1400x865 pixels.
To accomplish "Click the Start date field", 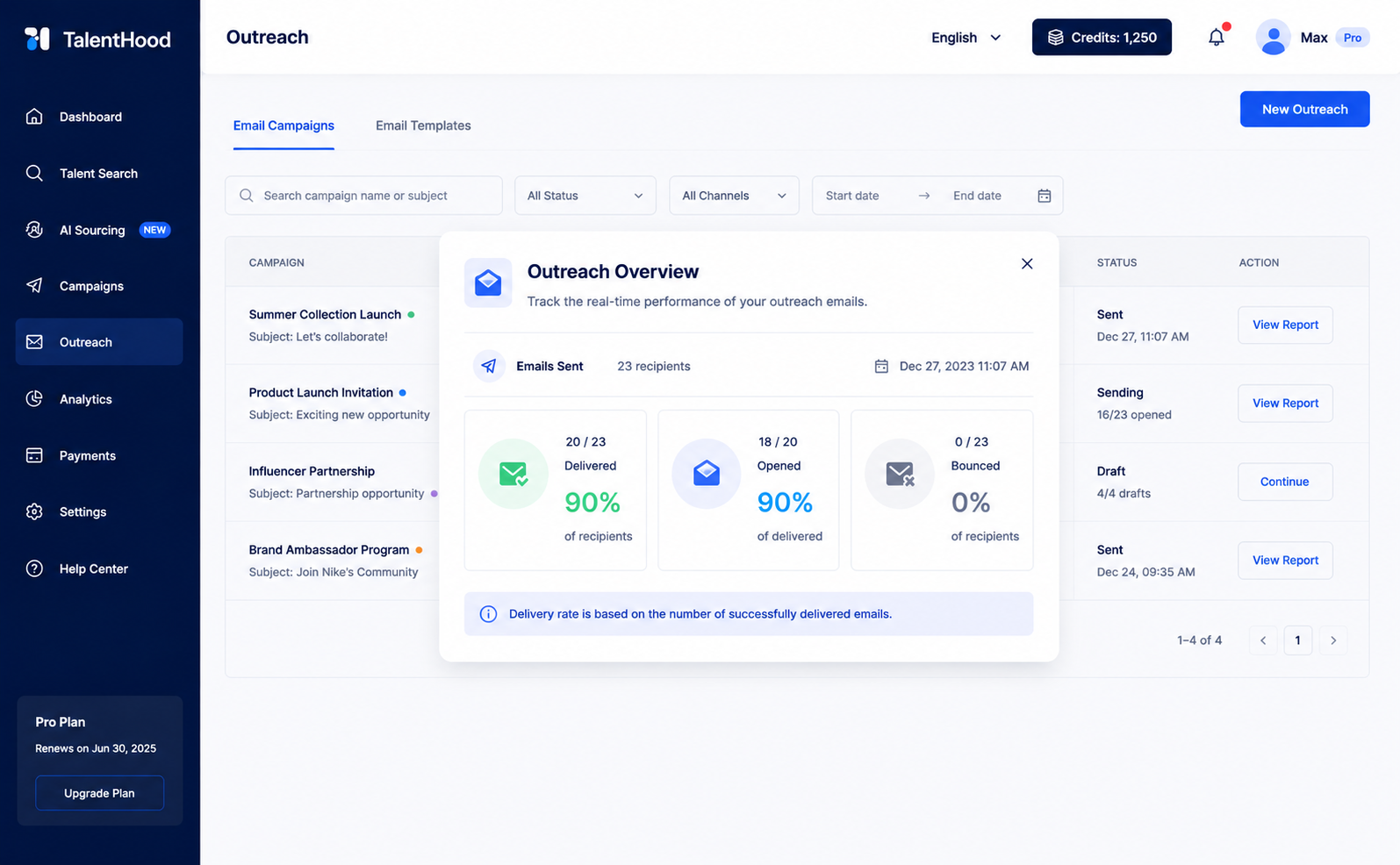I will pos(852,196).
